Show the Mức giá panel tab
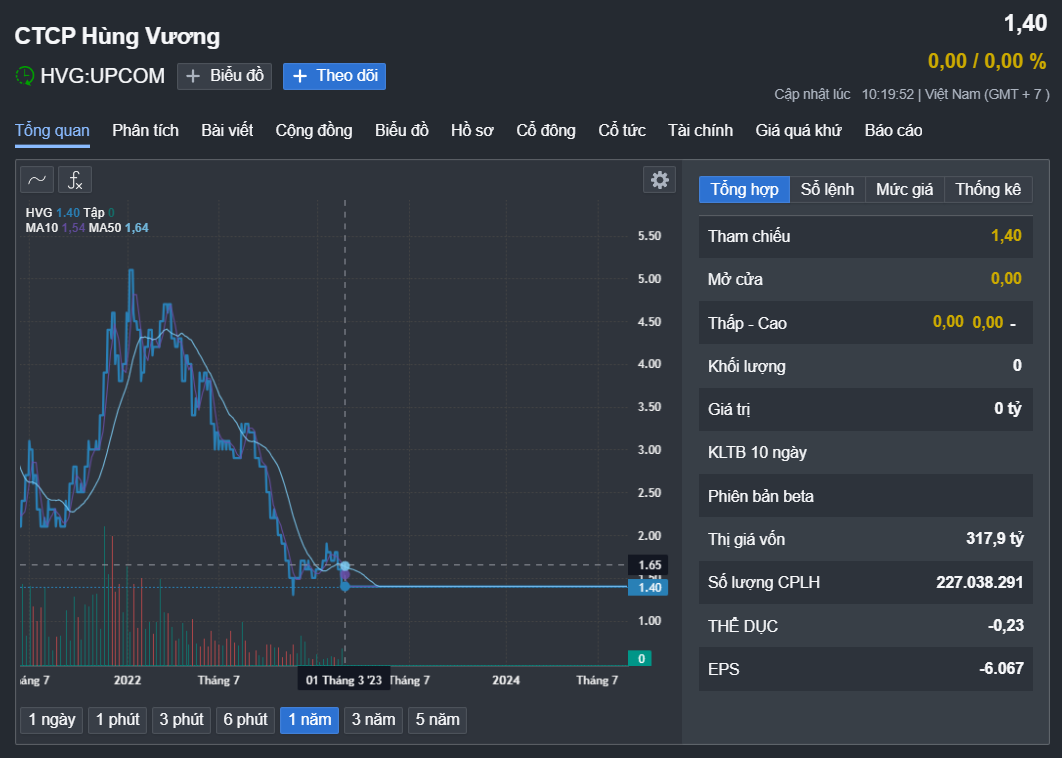This screenshot has height=758, width=1062. (904, 190)
